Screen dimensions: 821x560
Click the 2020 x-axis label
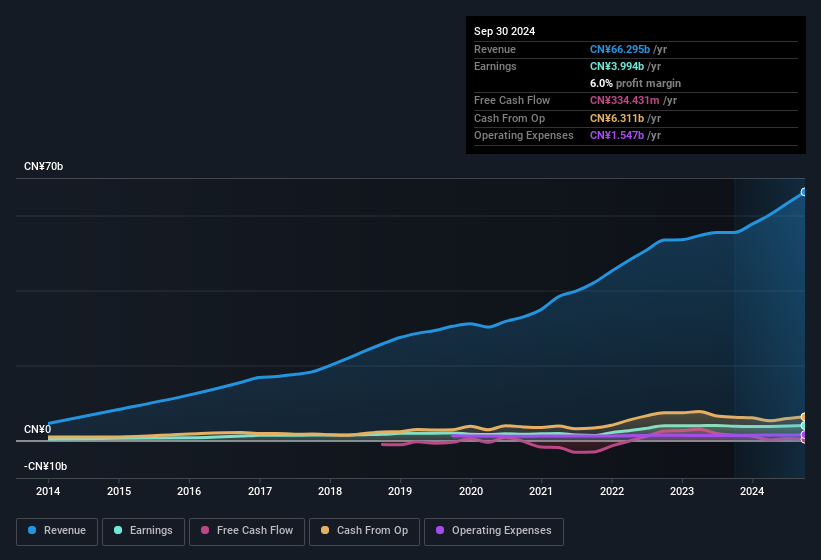point(471,491)
